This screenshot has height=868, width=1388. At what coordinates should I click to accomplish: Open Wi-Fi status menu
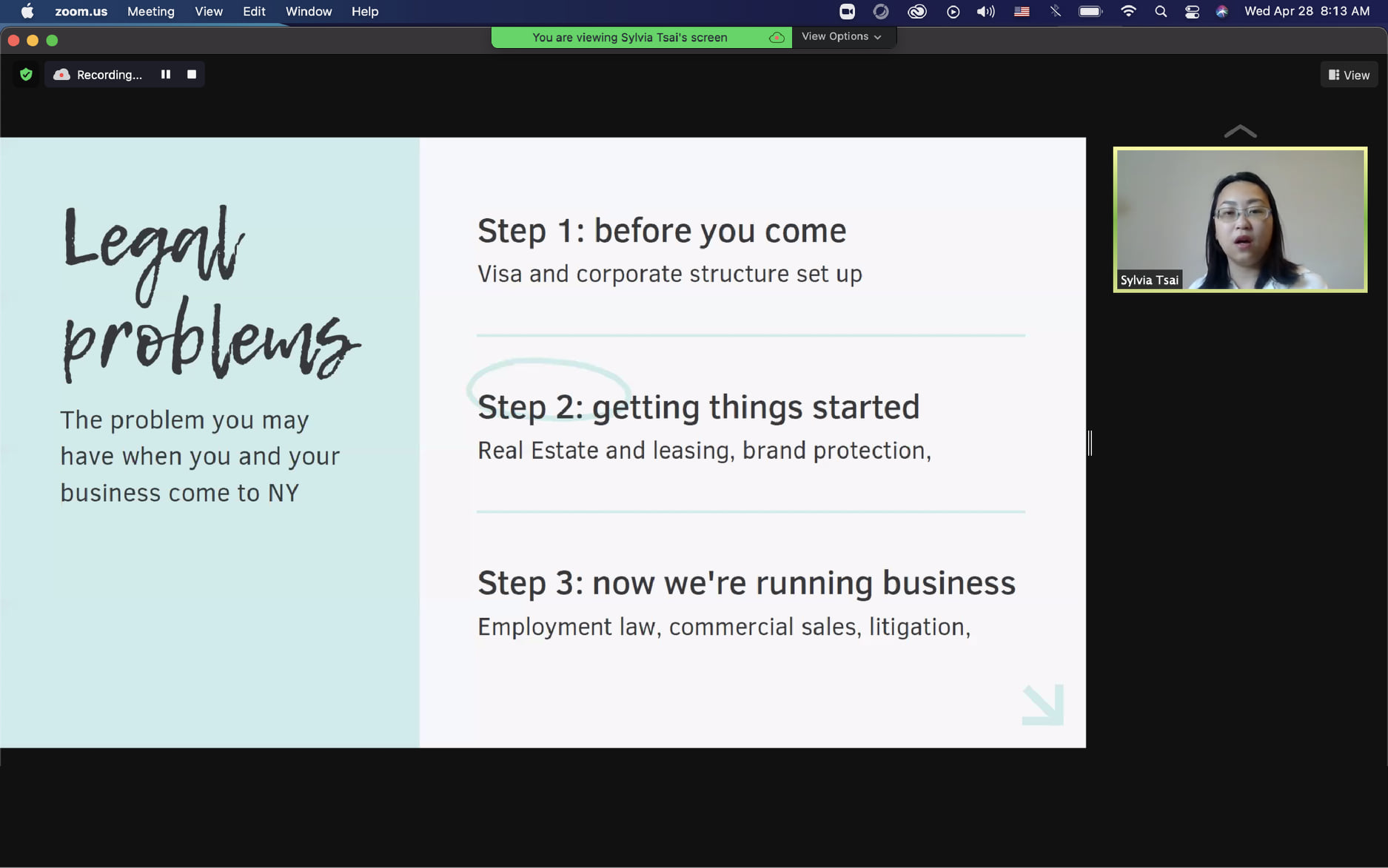(1128, 11)
